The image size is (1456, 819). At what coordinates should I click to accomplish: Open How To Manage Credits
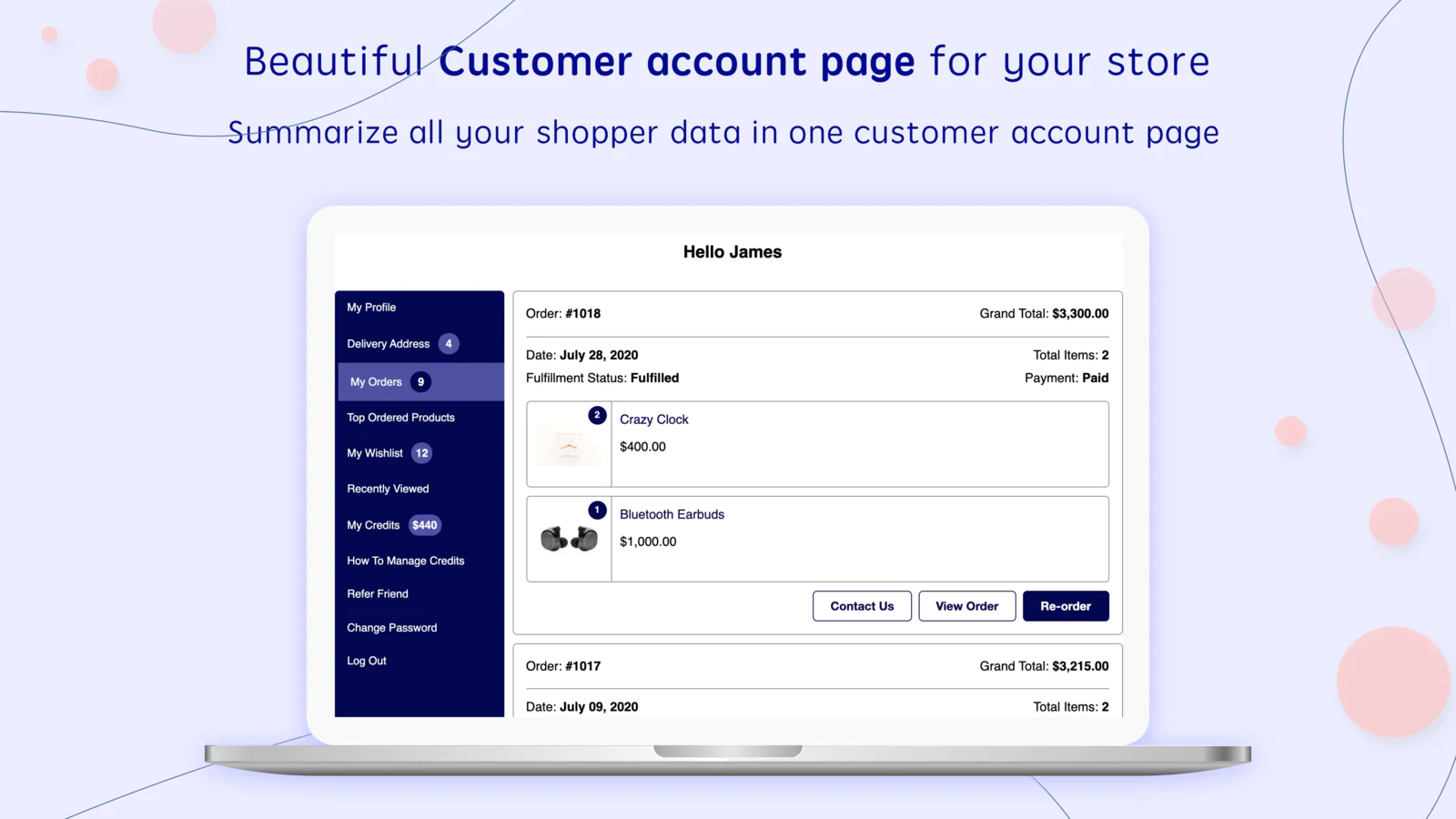[405, 561]
